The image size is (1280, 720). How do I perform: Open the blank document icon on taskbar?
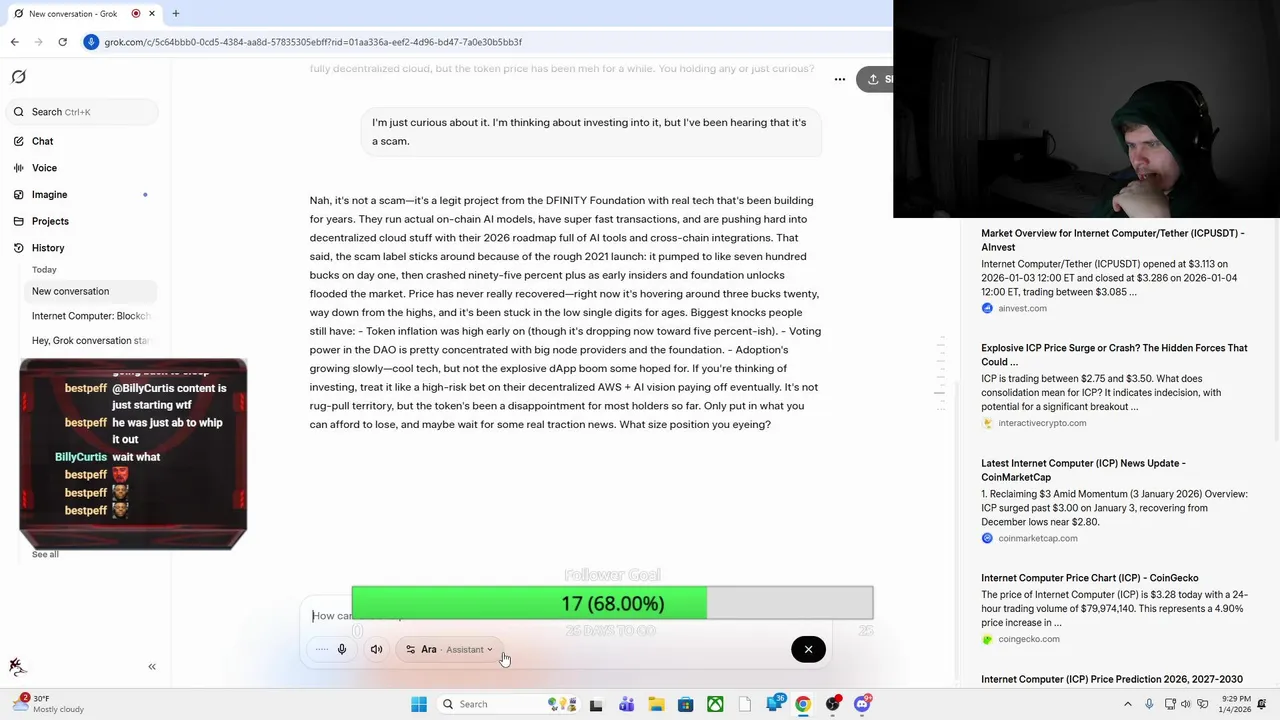tap(744, 704)
